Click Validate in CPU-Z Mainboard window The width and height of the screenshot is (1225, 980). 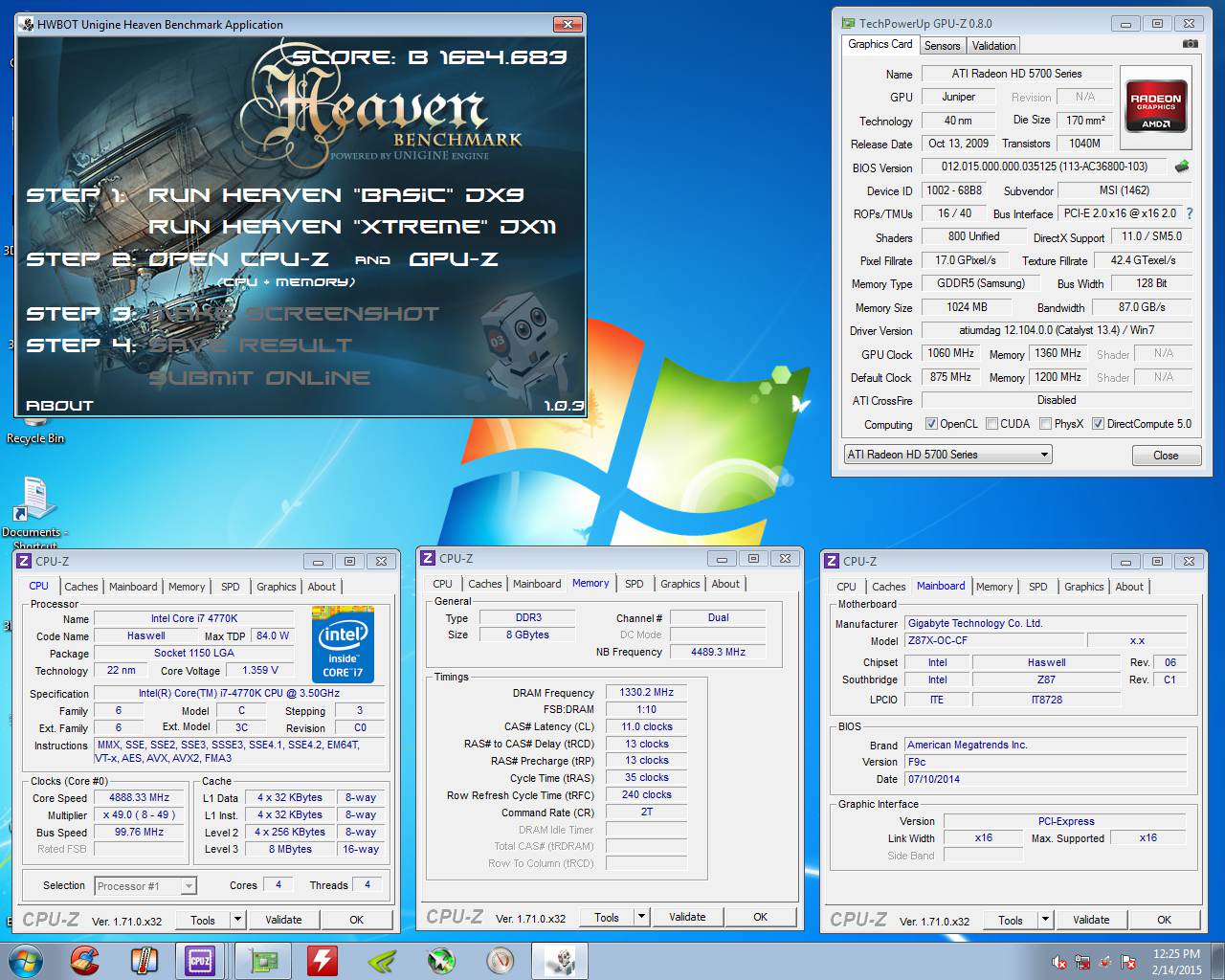click(1091, 920)
